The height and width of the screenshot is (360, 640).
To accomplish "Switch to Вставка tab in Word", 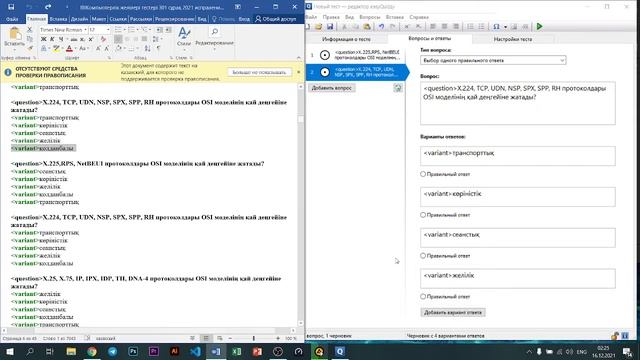I will [x=58, y=19].
